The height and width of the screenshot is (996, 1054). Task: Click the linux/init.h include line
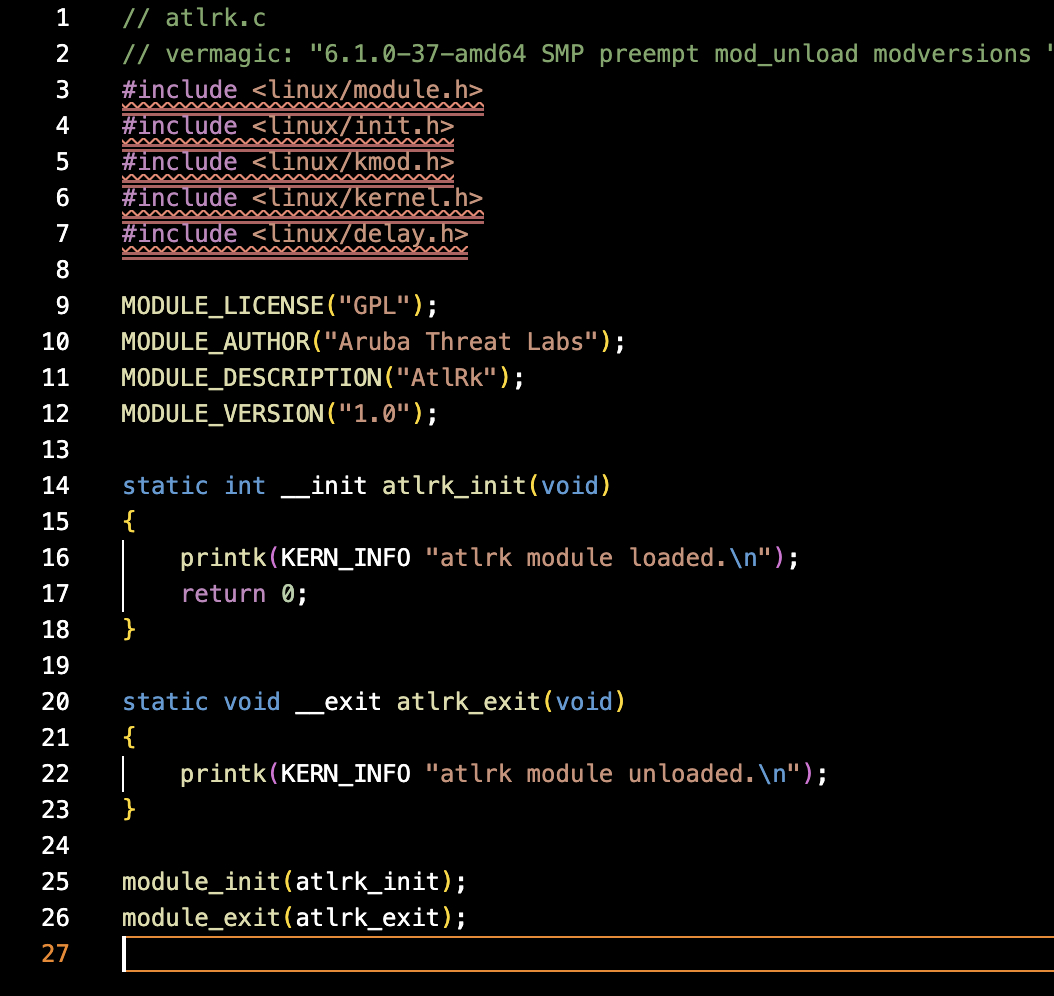[x=288, y=126]
